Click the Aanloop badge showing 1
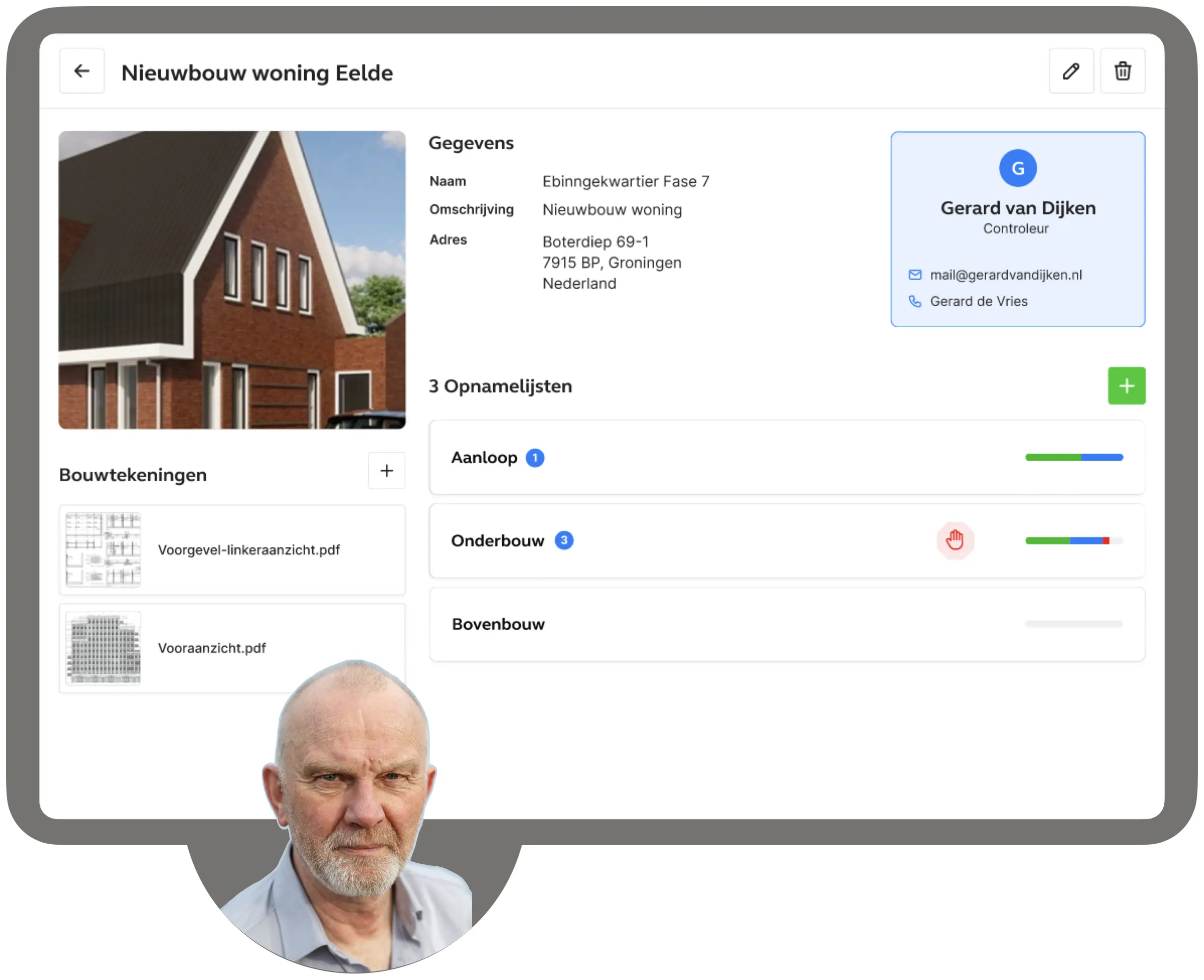 [535, 458]
